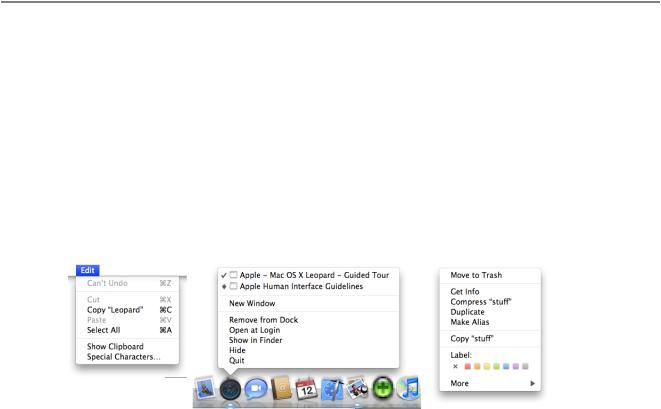Click the dimmed Cut menu item
661x409 pixels.
pos(127,300)
